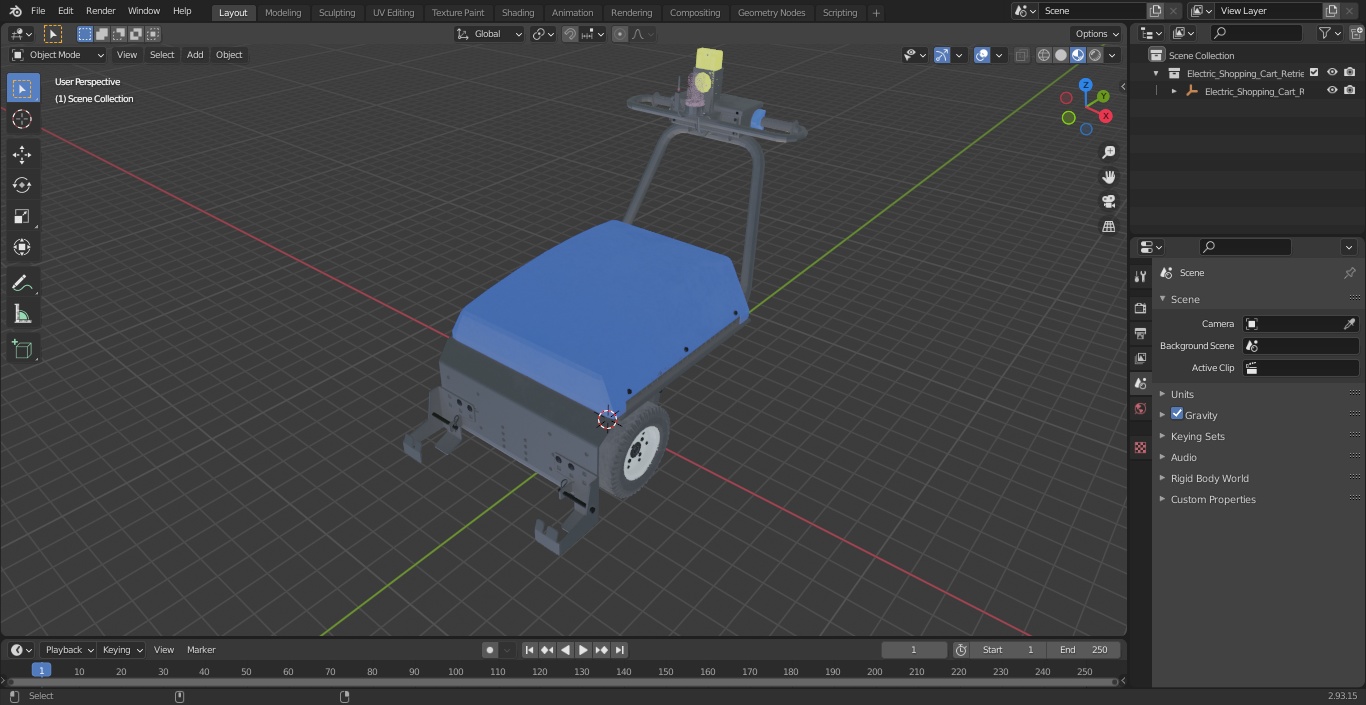Jump to the end frame
Image resolution: width=1366 pixels, height=705 pixels.
(x=620, y=650)
